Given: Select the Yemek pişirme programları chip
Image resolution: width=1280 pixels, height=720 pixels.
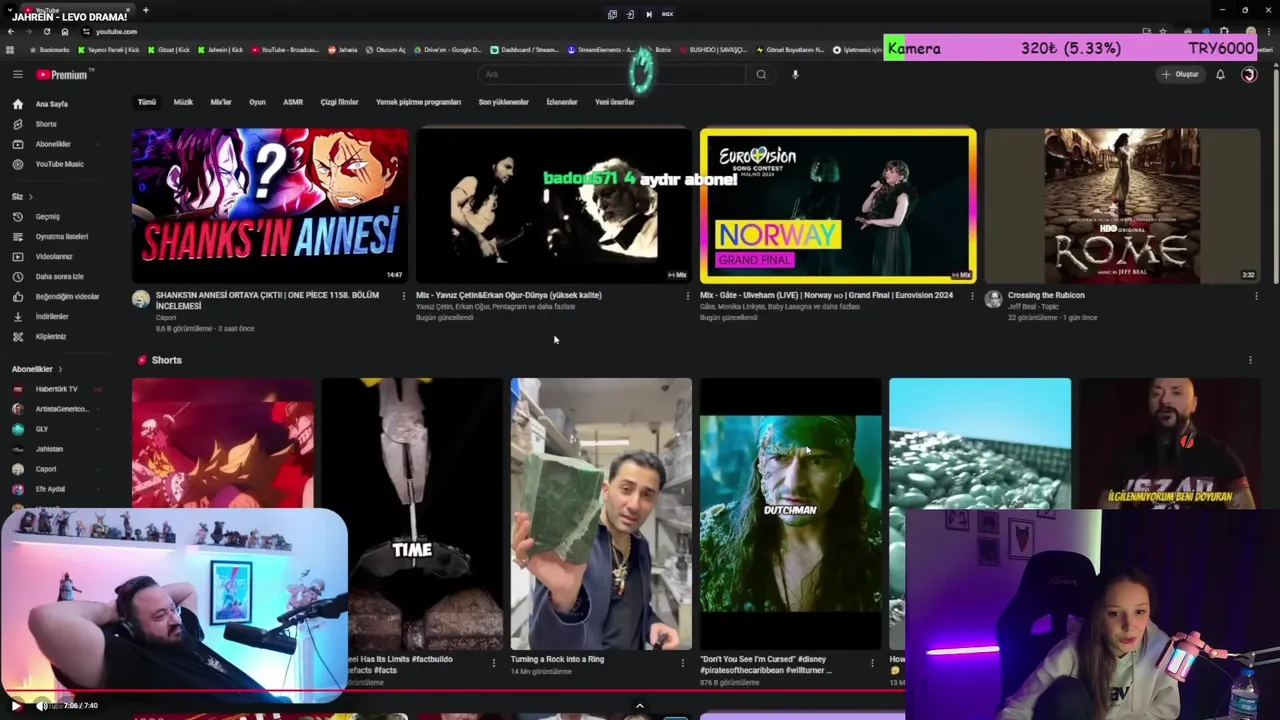Looking at the screenshot, I should (418, 102).
